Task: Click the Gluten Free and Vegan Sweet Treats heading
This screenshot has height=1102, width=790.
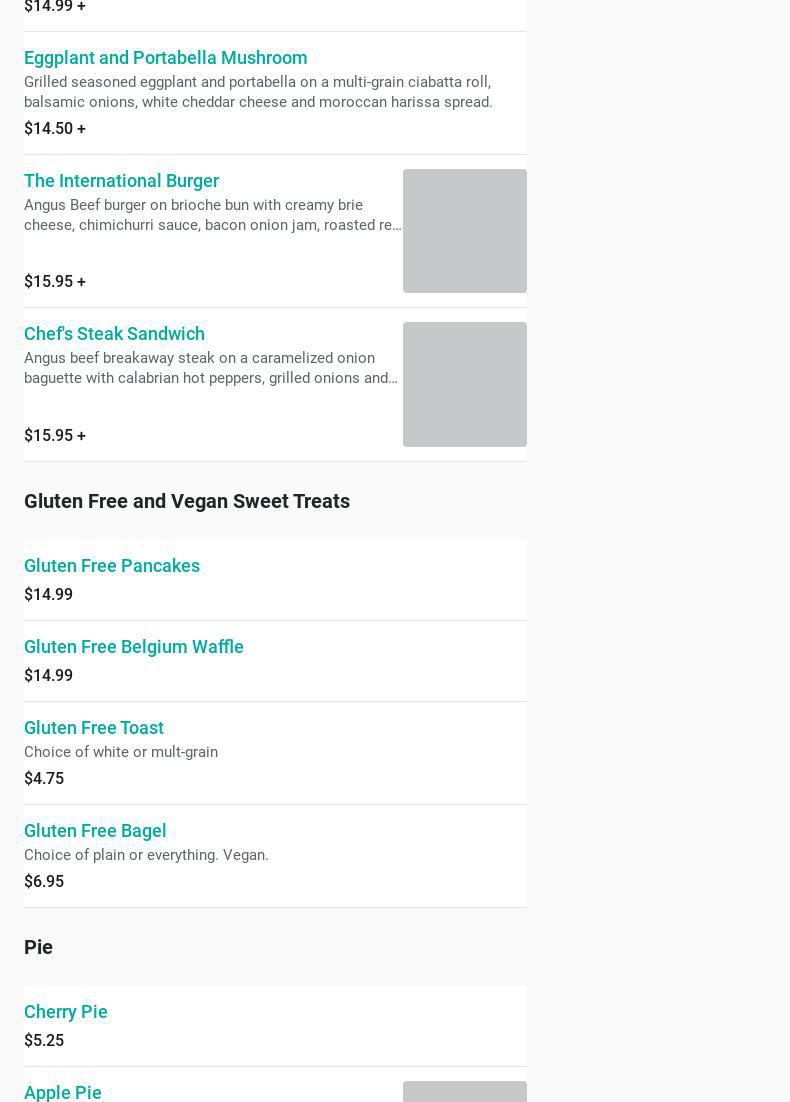Action: click(x=187, y=501)
